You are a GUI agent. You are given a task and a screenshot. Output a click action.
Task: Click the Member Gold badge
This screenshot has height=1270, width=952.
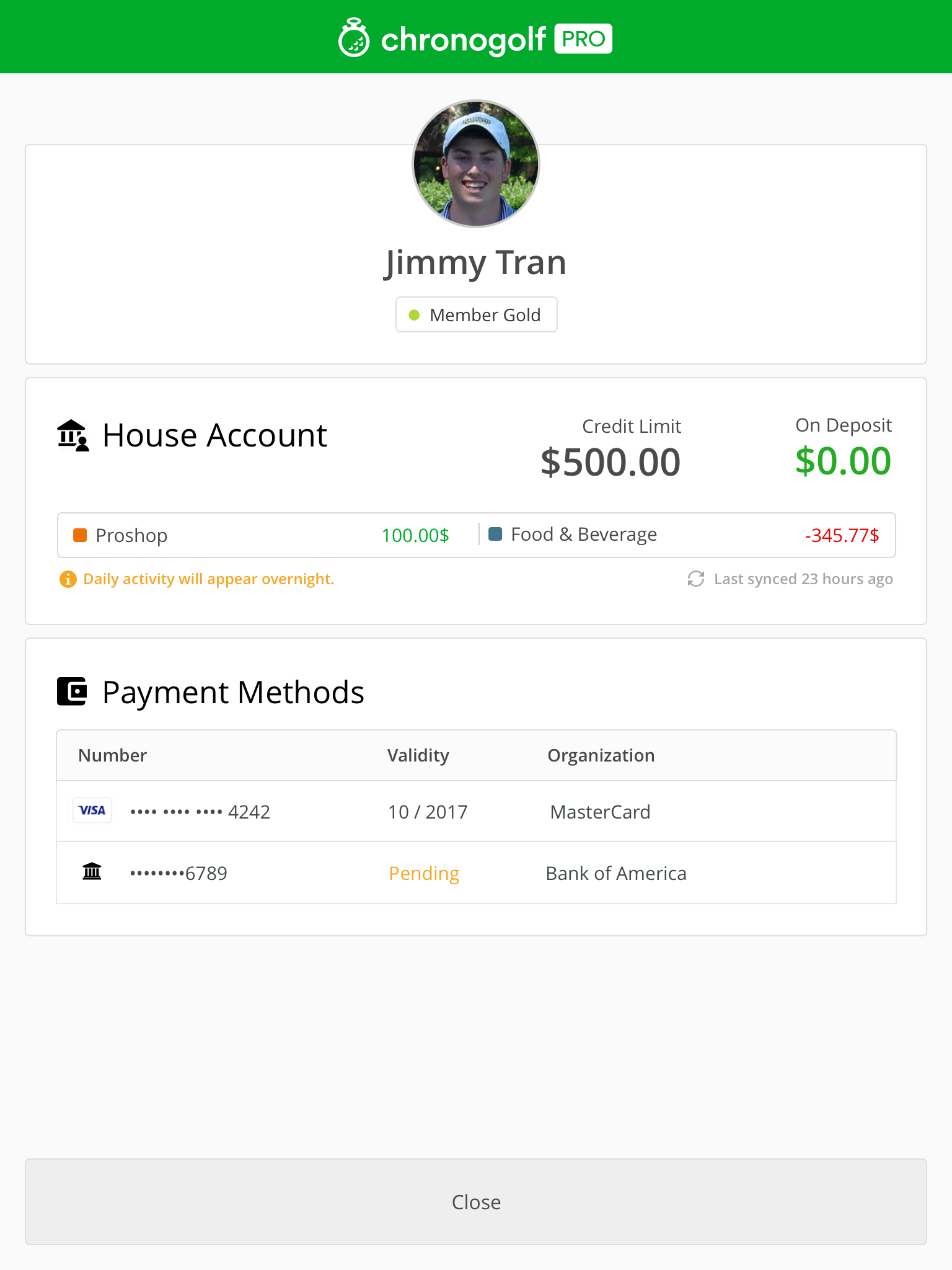(476, 315)
